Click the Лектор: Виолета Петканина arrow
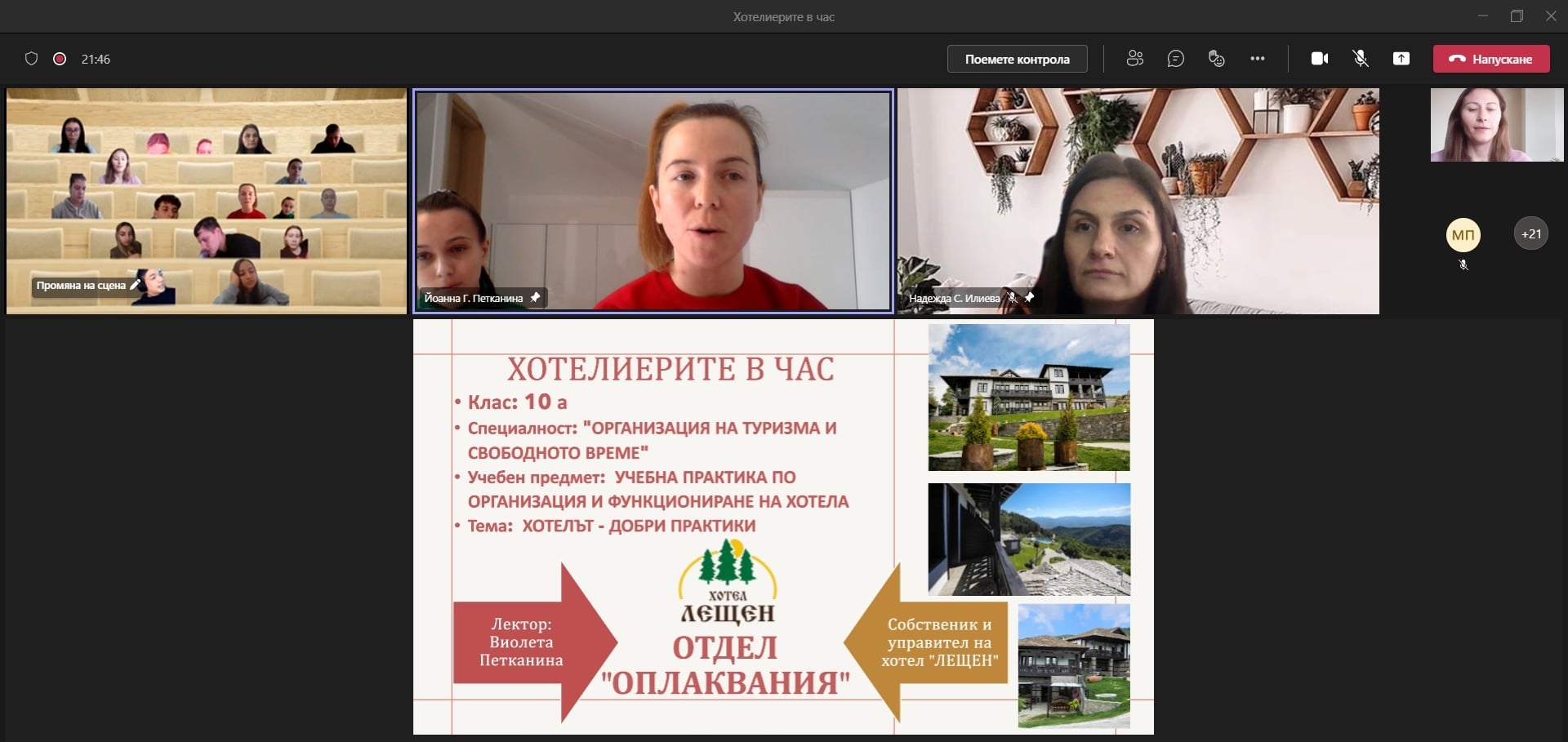The width and height of the screenshot is (1568, 742). (x=535, y=642)
